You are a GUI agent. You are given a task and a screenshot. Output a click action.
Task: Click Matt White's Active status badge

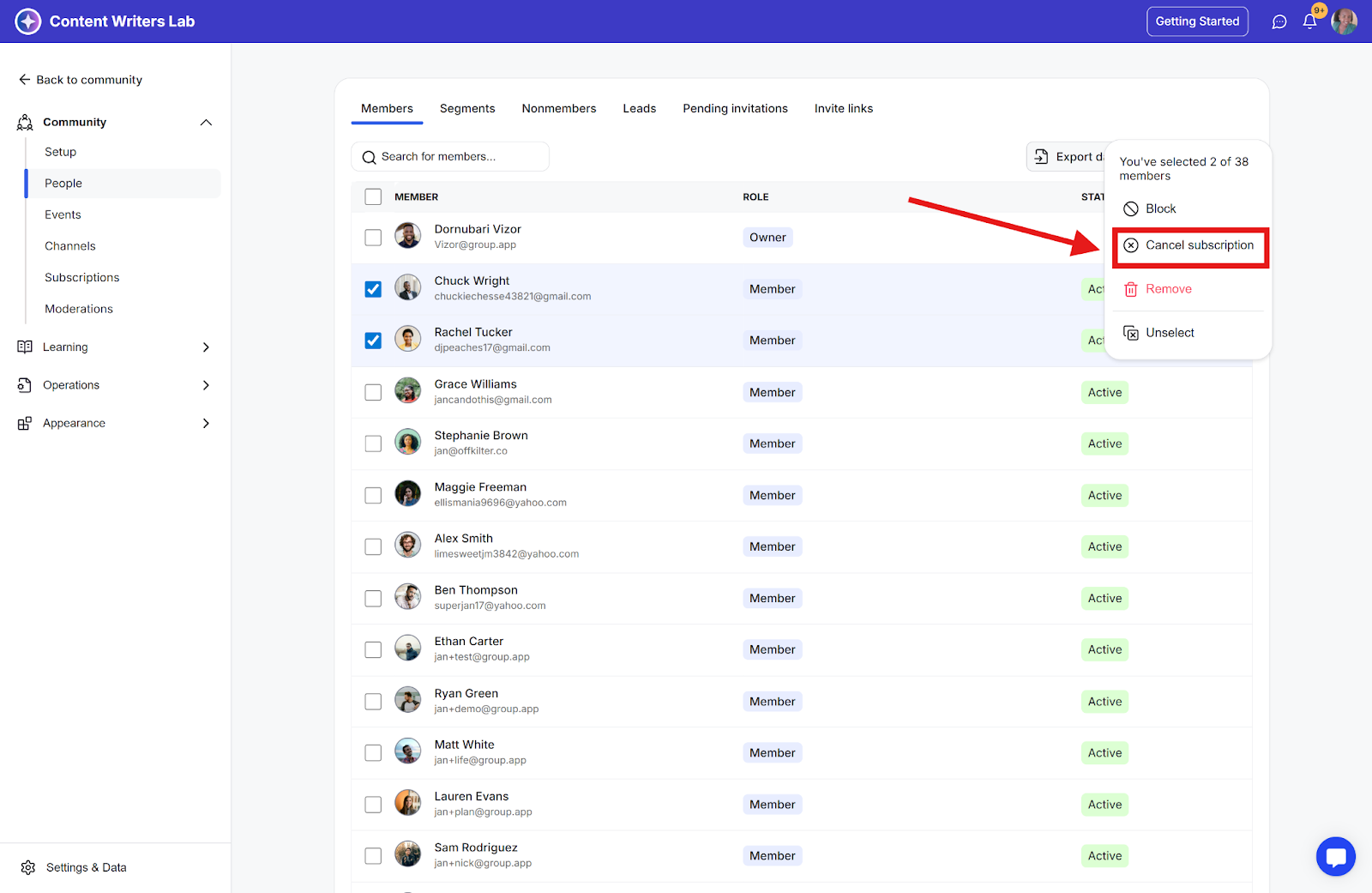(1104, 753)
